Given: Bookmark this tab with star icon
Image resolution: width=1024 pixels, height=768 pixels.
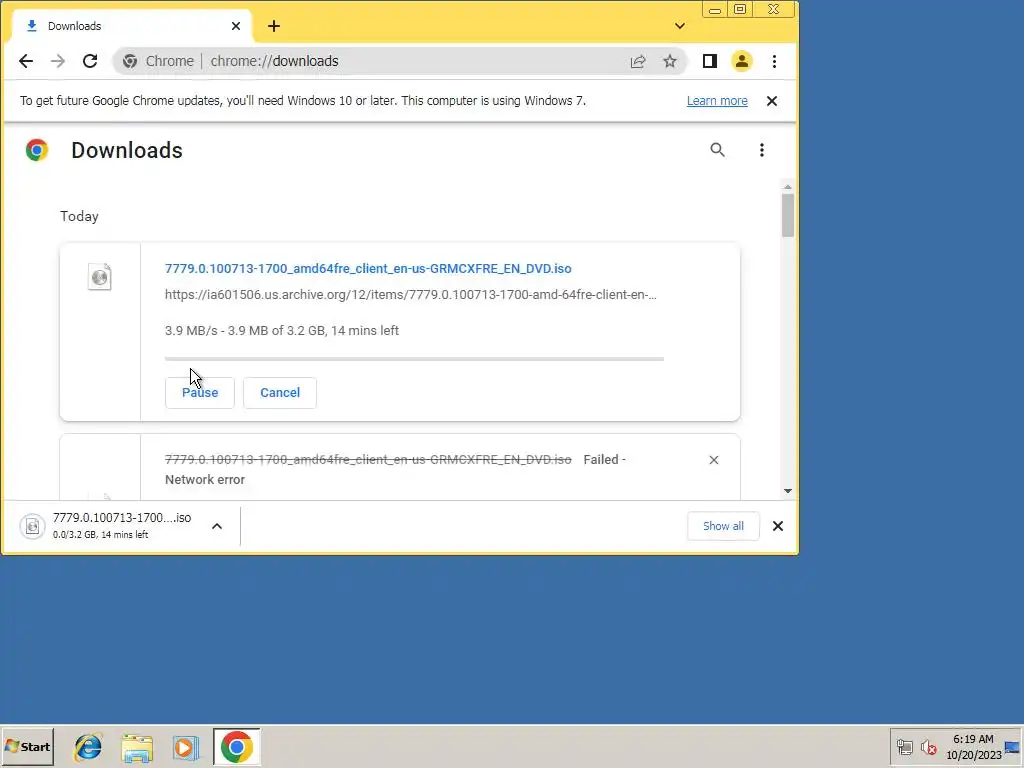Looking at the screenshot, I should (669, 61).
